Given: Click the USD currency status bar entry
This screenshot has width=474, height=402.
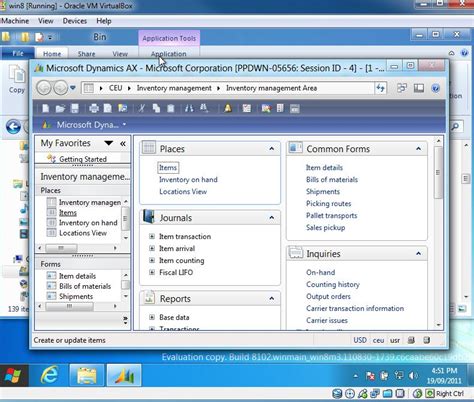Looking at the screenshot, I should click(360, 340).
